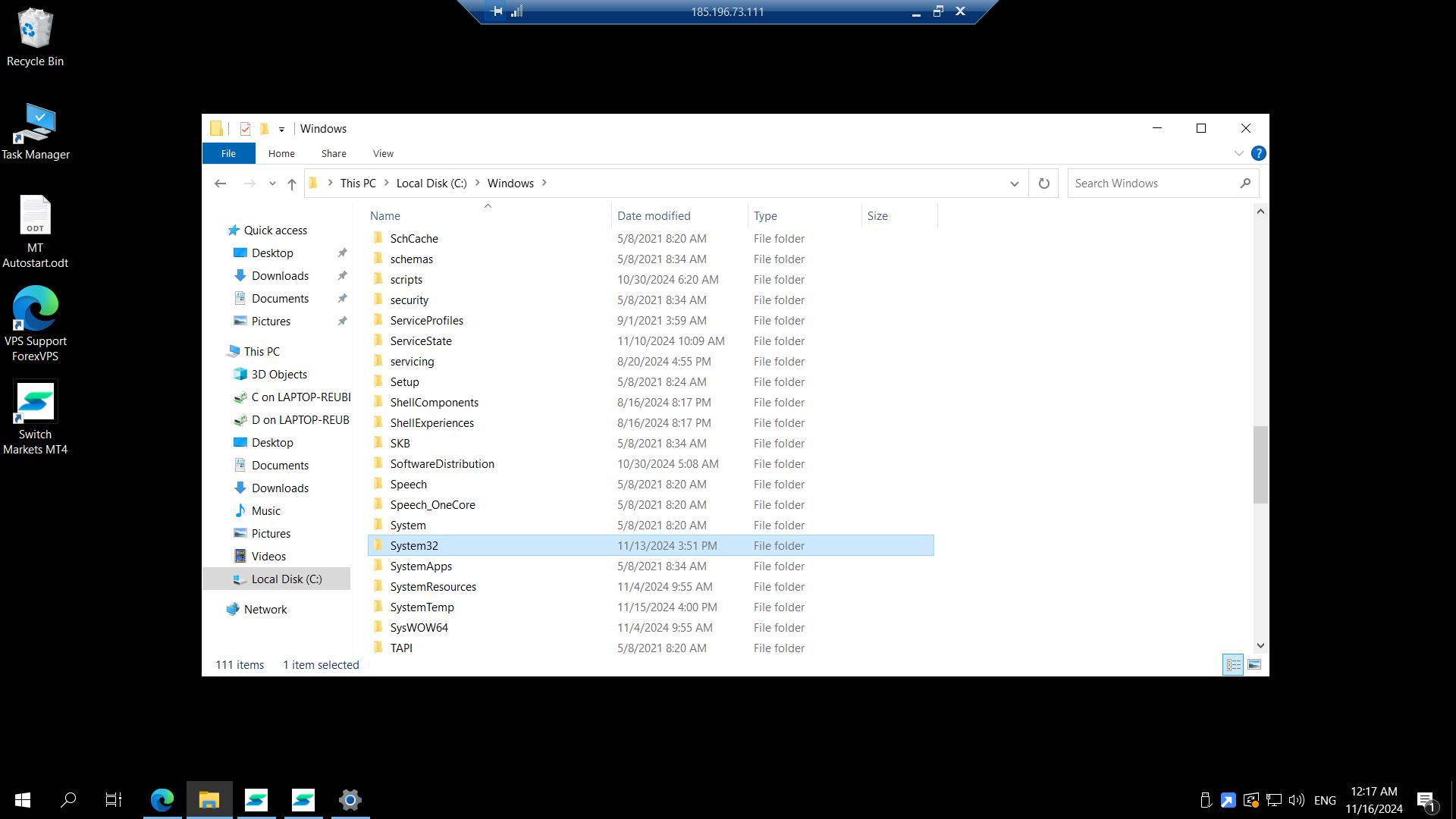
Task: Go back using the left arrow
Action: (x=221, y=184)
